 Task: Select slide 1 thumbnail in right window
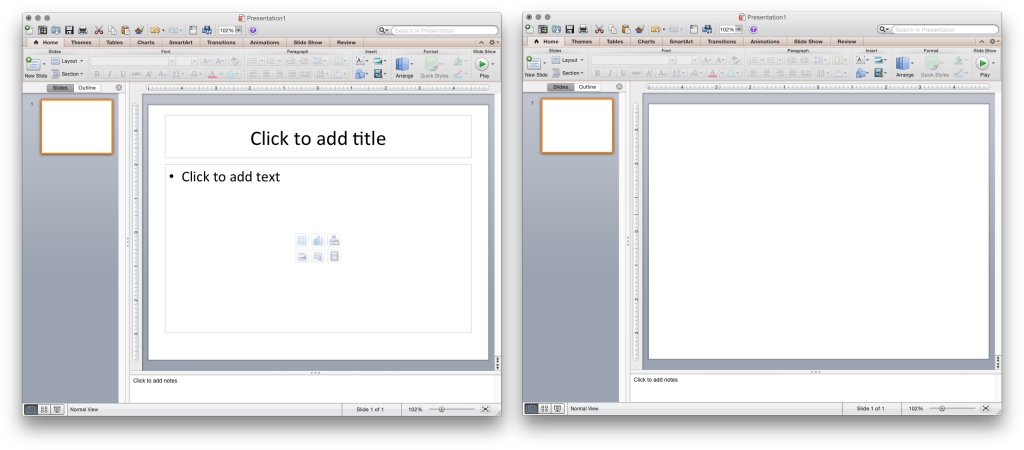[577, 126]
